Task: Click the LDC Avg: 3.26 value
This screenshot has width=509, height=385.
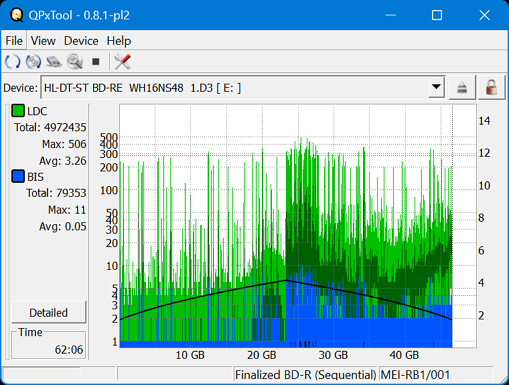Action: (63, 161)
